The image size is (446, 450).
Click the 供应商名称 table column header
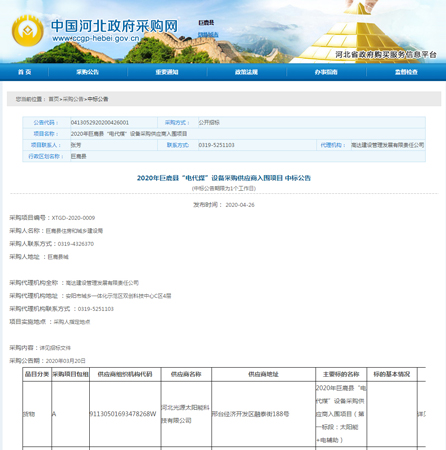pyautogui.click(x=186, y=374)
